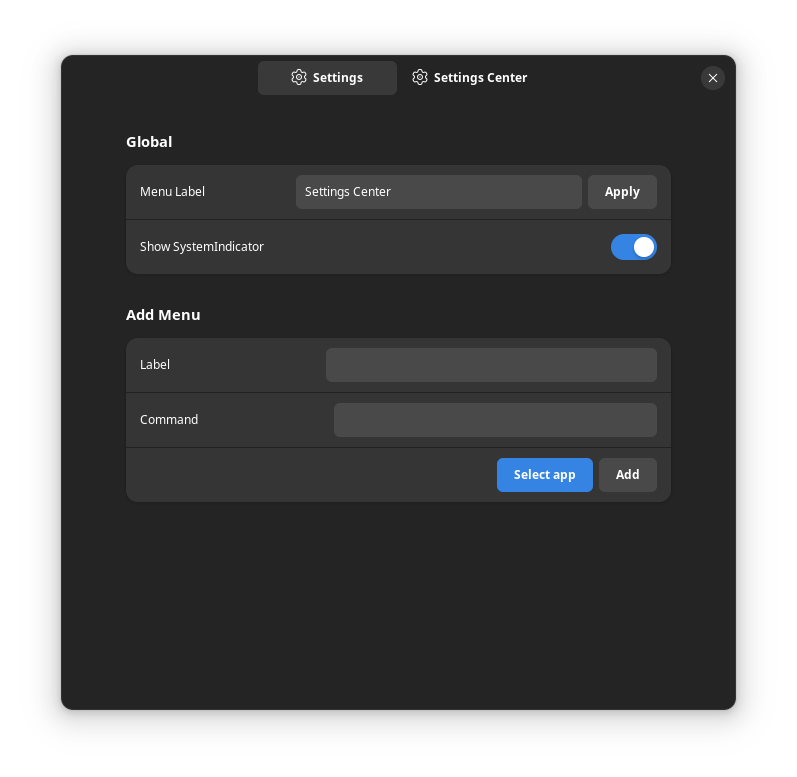Click the gear icon beside Settings Center
797x777 pixels.
pyautogui.click(x=420, y=77)
